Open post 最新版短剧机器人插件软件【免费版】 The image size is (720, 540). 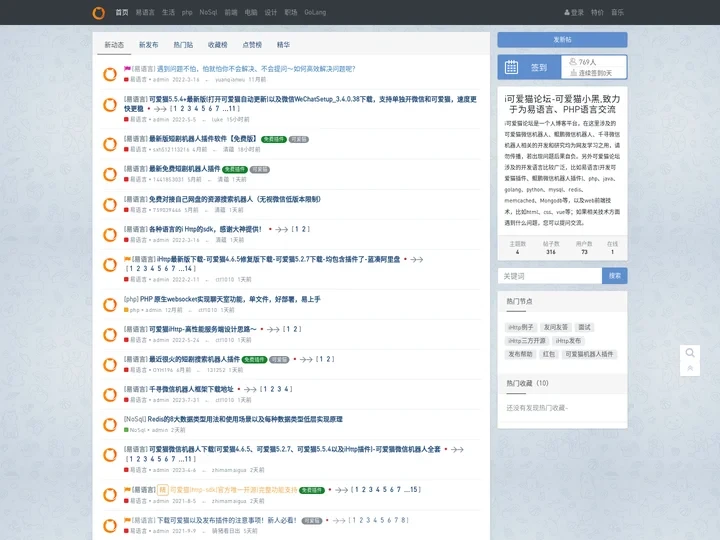click(202, 139)
